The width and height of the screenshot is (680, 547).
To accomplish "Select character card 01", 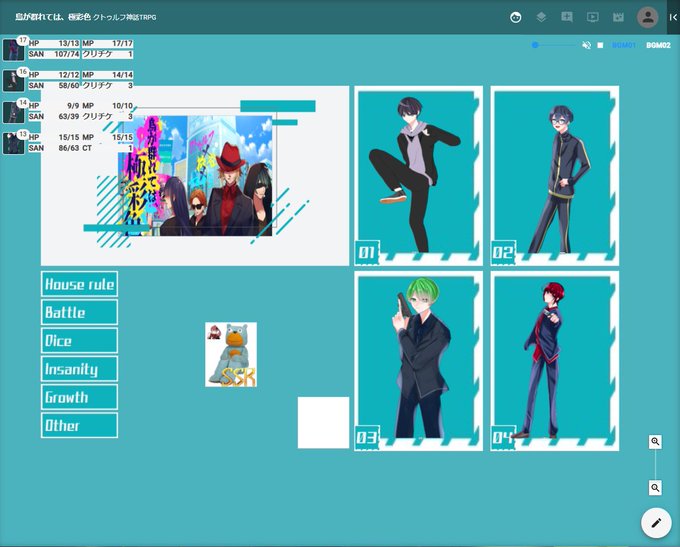I will point(418,176).
